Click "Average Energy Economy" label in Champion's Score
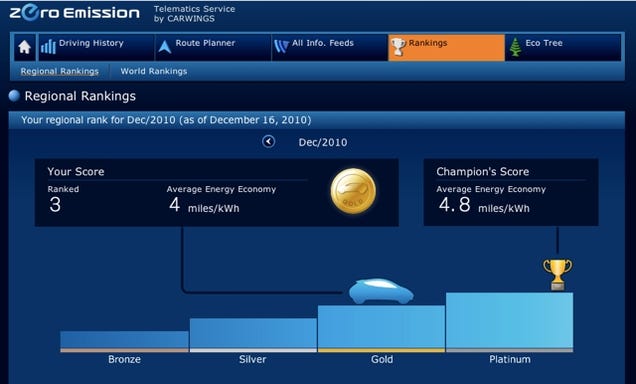Screen dimensions: 636x384 click(x=491, y=189)
